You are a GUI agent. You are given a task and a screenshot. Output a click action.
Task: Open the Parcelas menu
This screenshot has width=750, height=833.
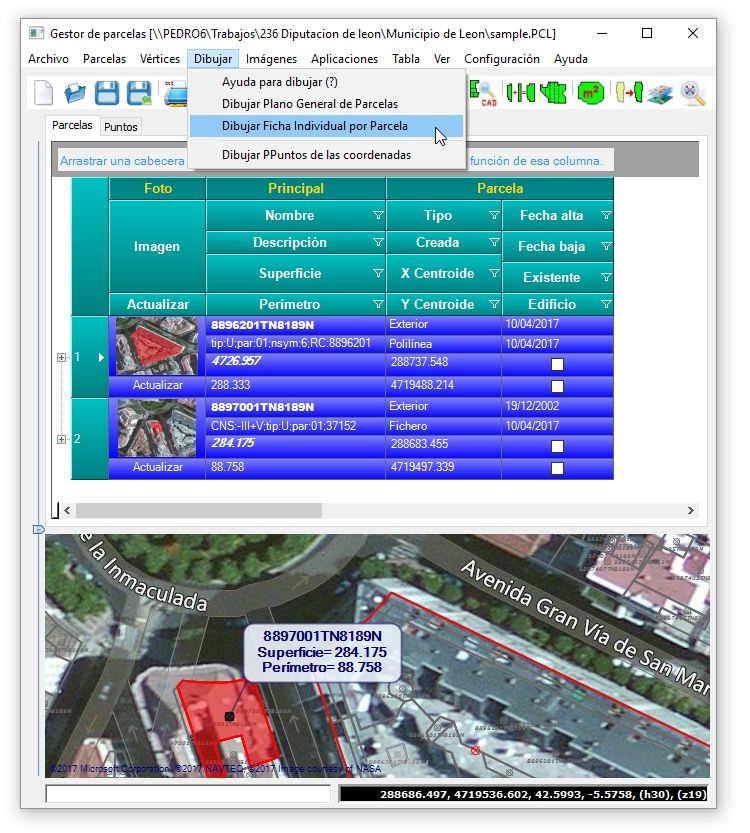[104, 59]
